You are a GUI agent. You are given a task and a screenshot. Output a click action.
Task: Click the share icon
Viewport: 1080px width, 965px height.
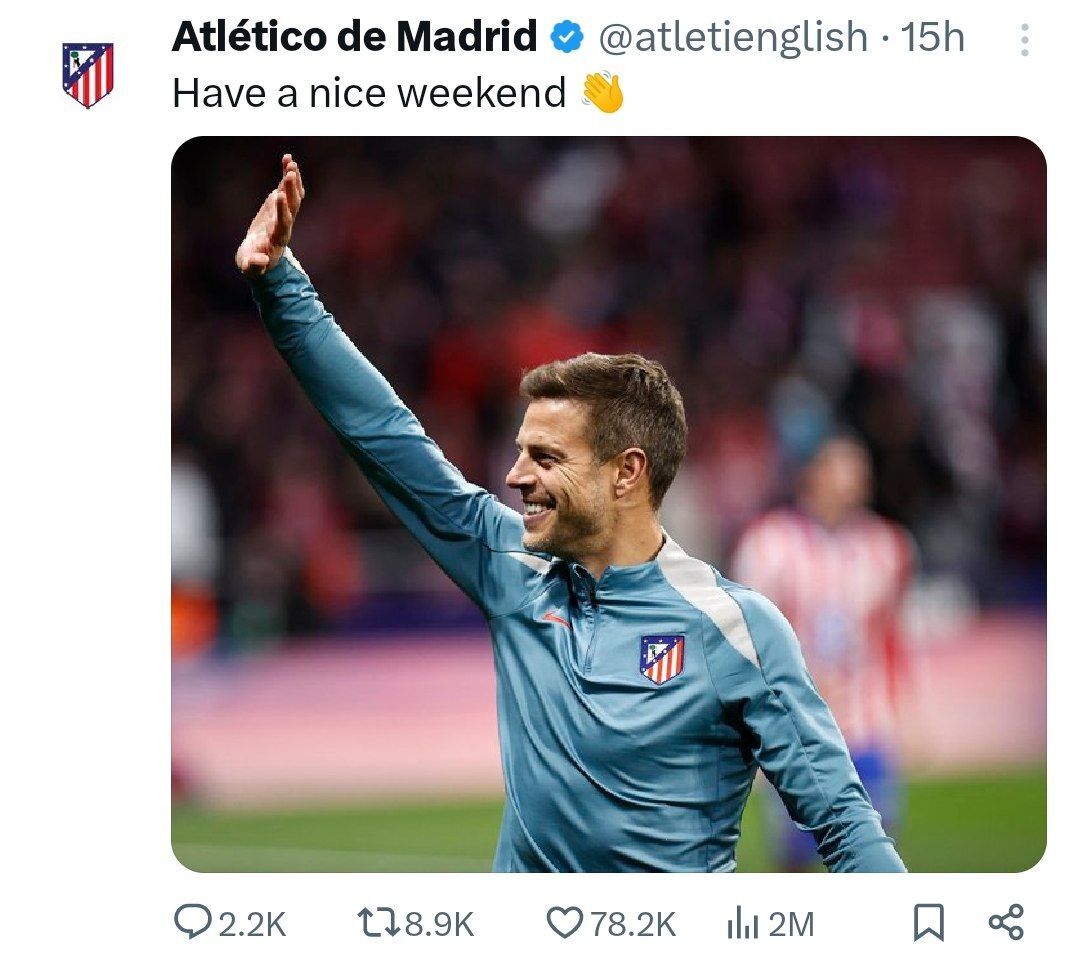coord(1005,922)
